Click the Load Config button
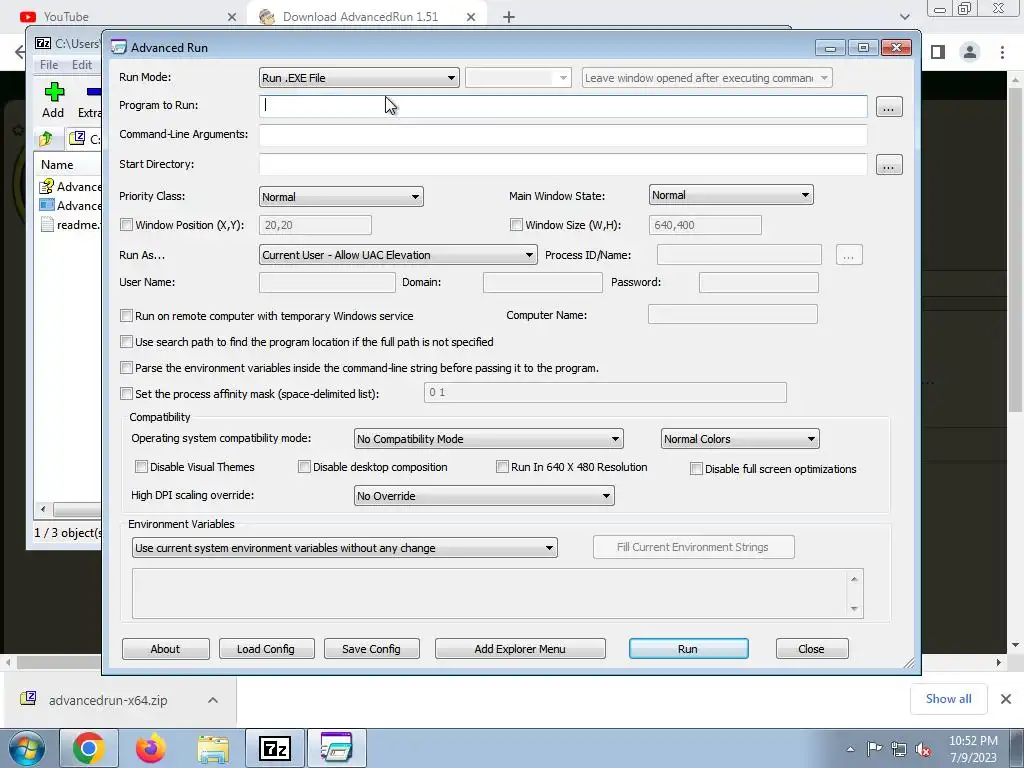The image size is (1024, 768). point(266,648)
